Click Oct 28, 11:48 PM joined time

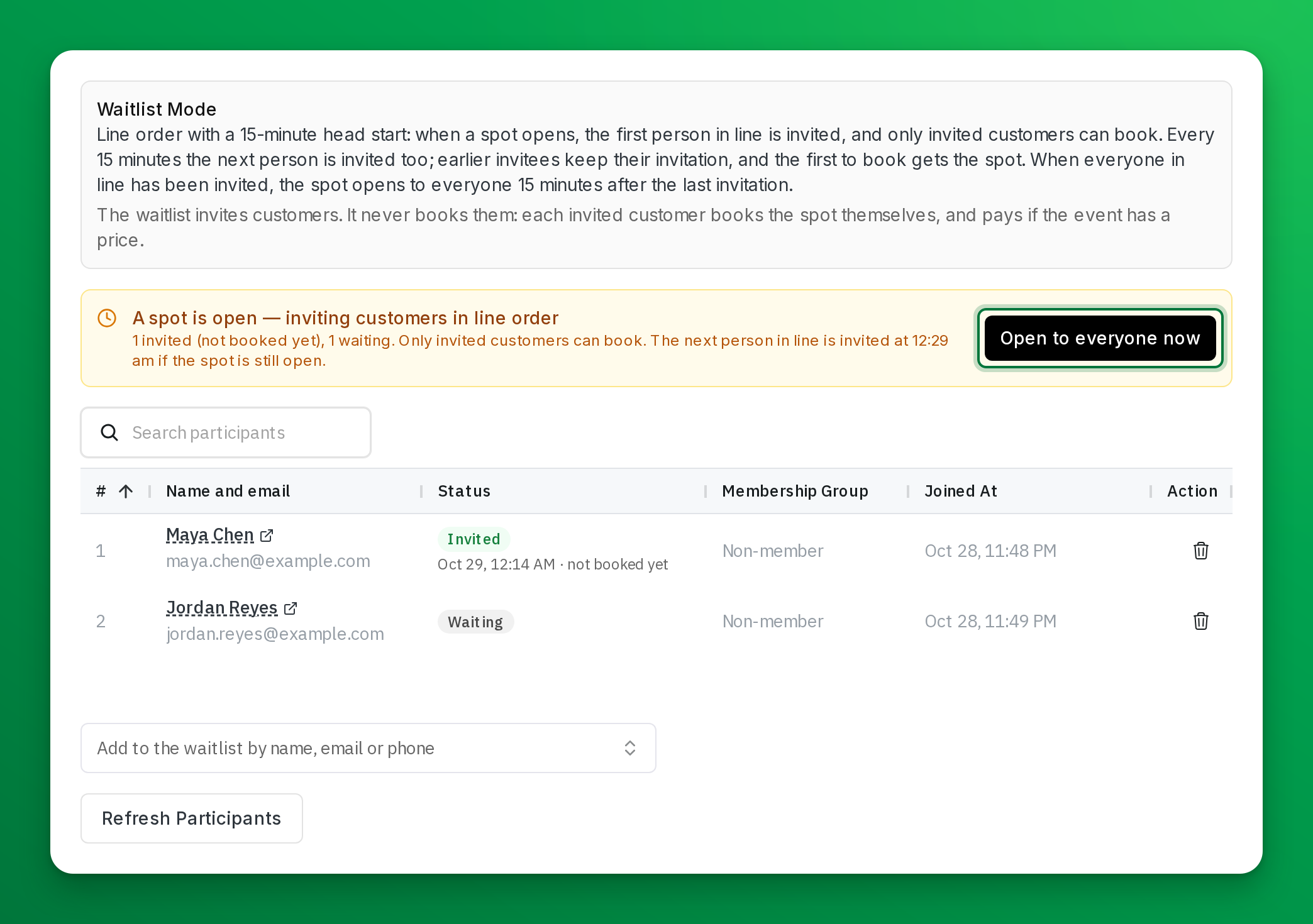point(990,551)
